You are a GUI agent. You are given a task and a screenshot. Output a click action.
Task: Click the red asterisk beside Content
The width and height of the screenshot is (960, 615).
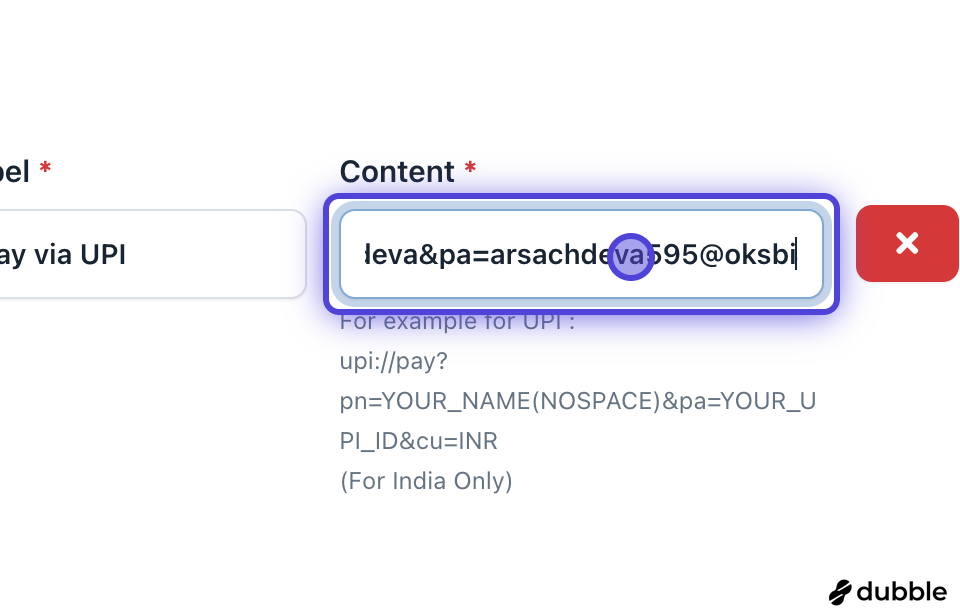click(470, 170)
